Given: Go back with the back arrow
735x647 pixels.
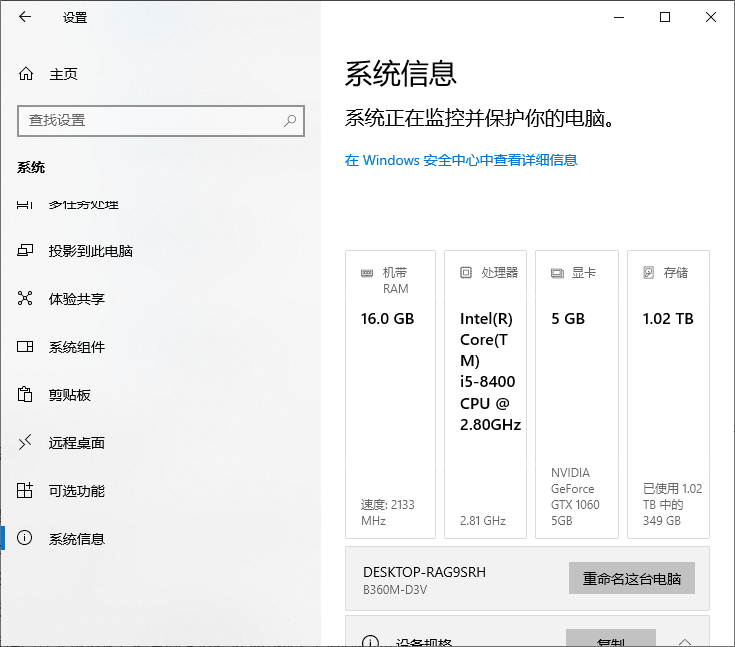Looking at the screenshot, I should click(x=25, y=17).
